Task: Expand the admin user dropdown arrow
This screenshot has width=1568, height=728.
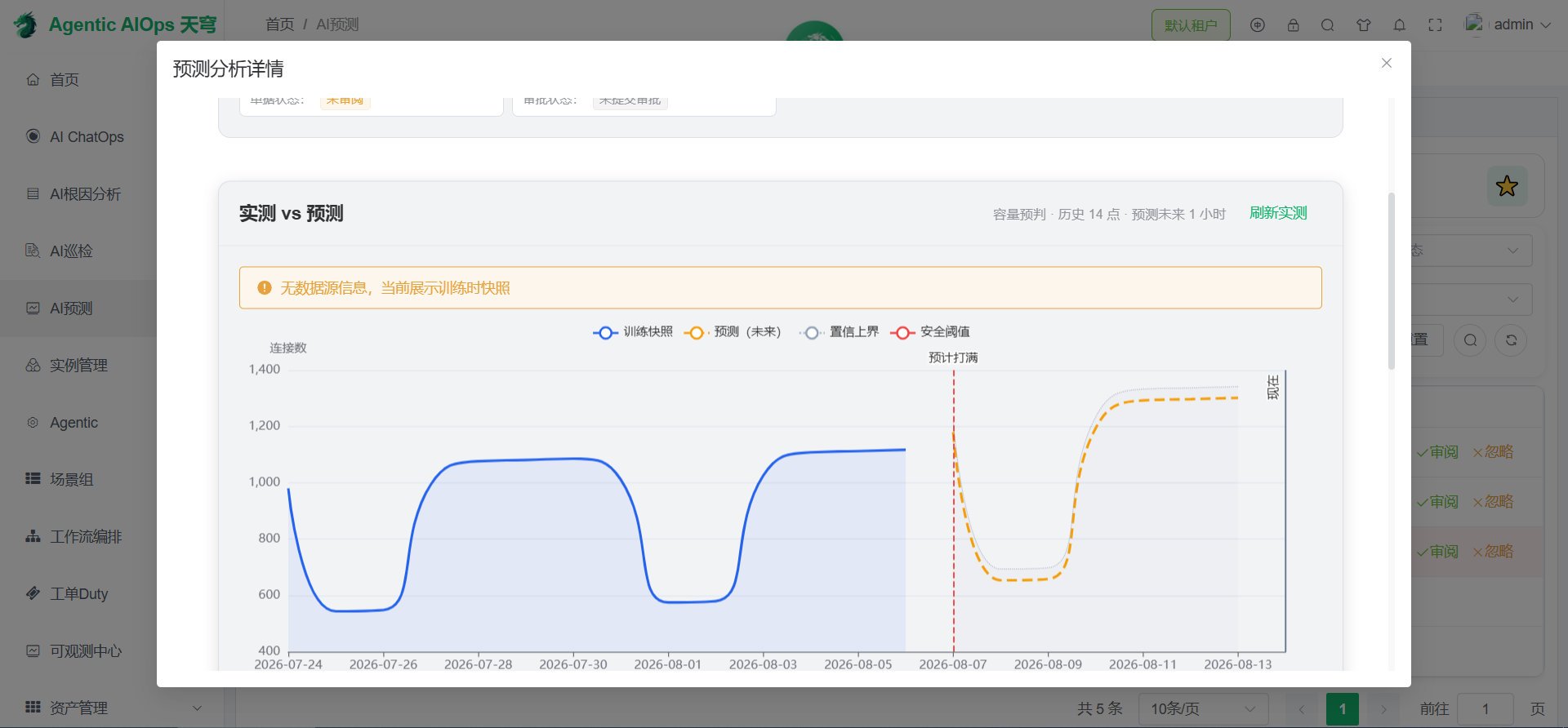Action: (x=1545, y=25)
